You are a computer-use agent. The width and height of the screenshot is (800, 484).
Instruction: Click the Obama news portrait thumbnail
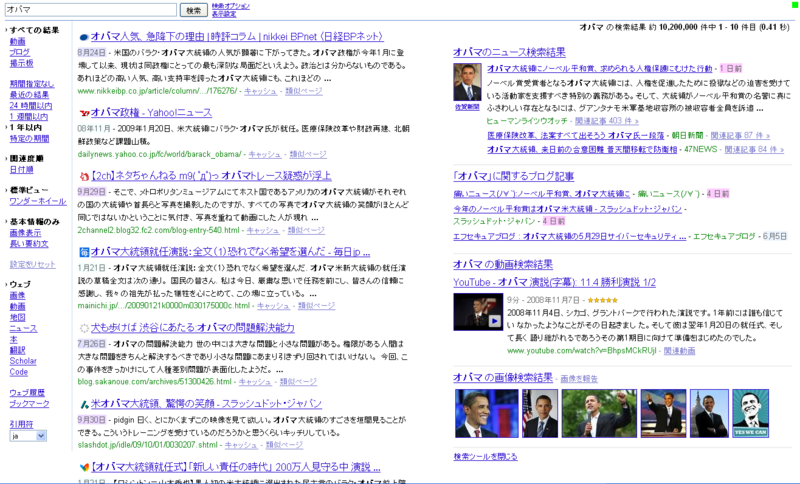click(x=467, y=82)
